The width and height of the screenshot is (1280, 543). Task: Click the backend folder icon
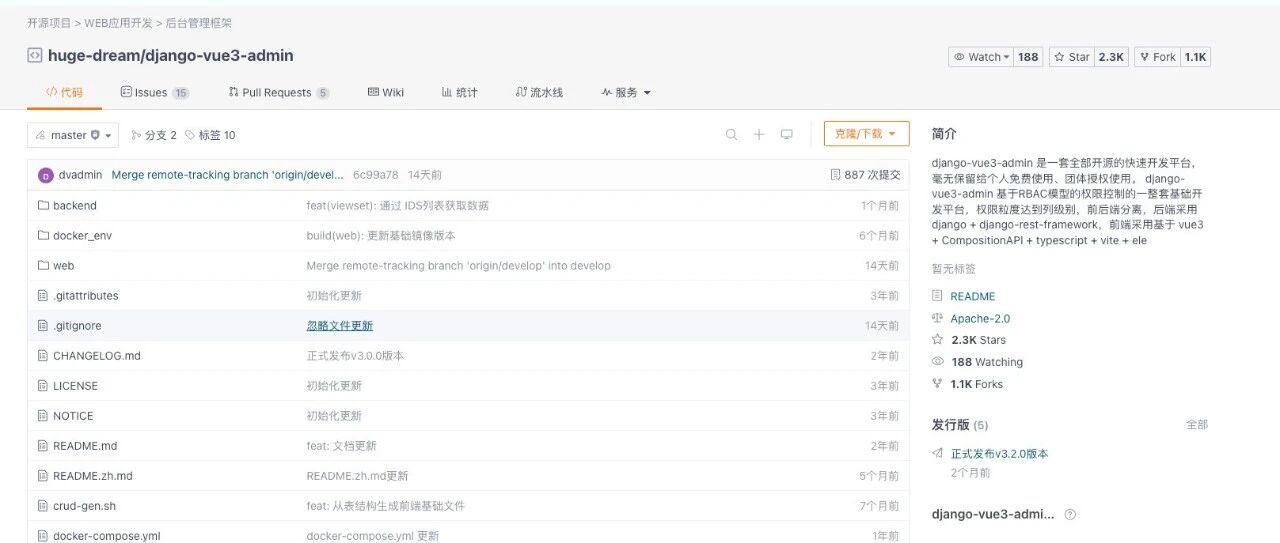[x=43, y=205]
